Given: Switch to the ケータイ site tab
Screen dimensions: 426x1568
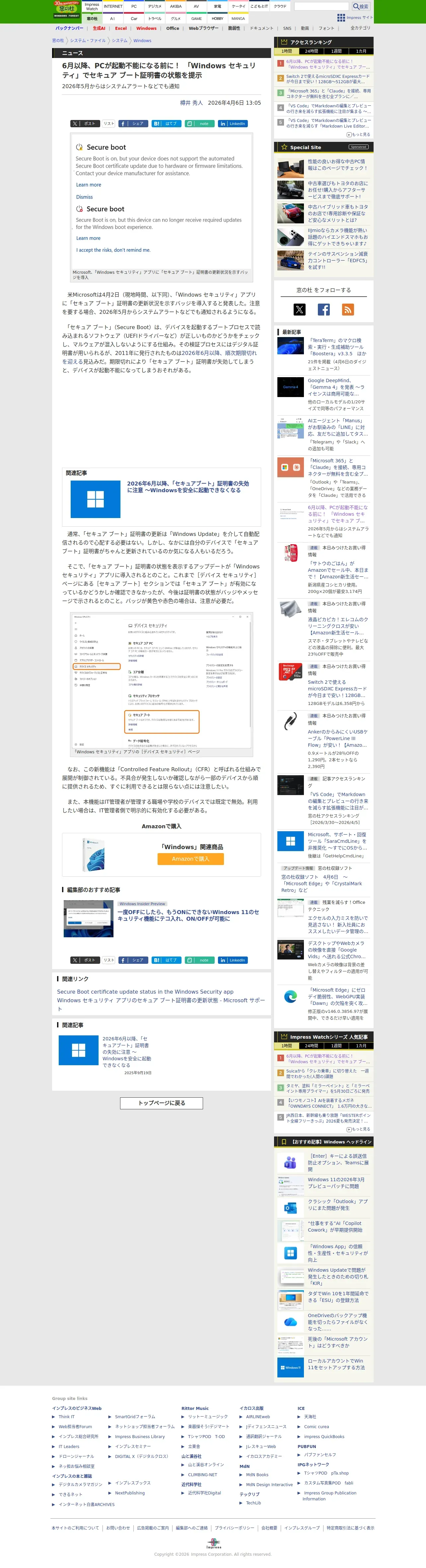Looking at the screenshot, I should pos(238,6).
